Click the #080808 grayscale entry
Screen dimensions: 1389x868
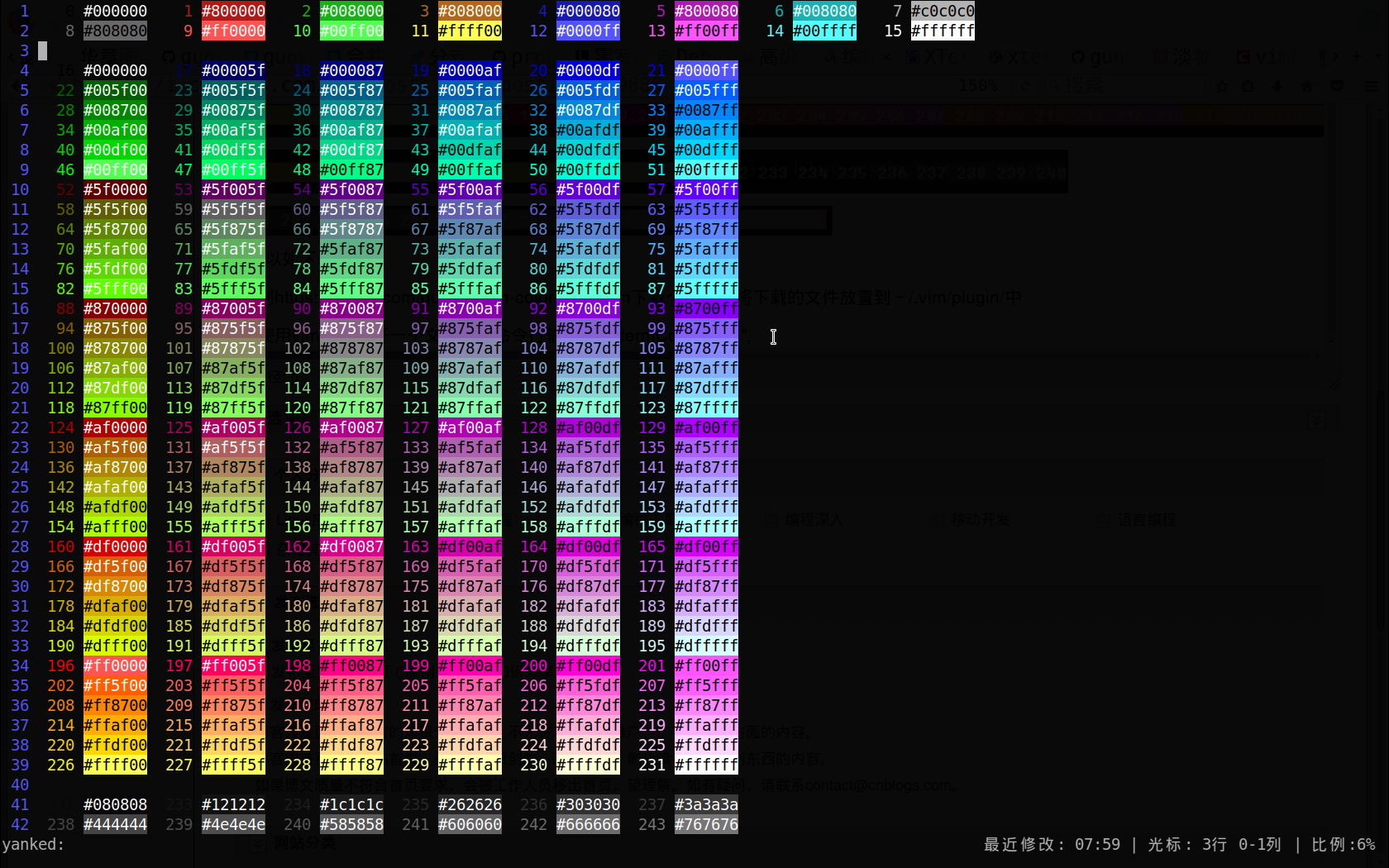[115, 804]
